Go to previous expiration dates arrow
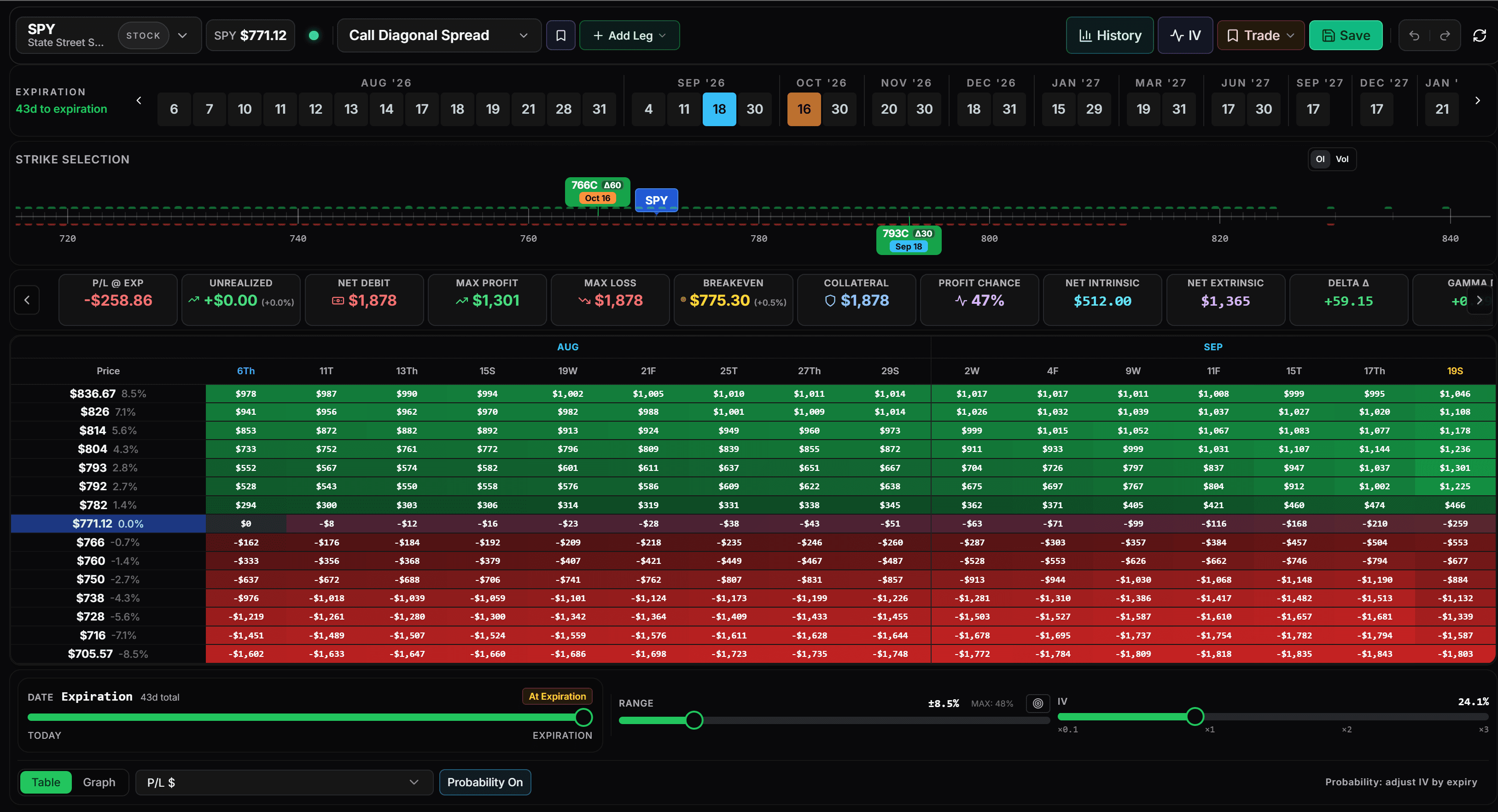The image size is (1498, 812). (139, 100)
